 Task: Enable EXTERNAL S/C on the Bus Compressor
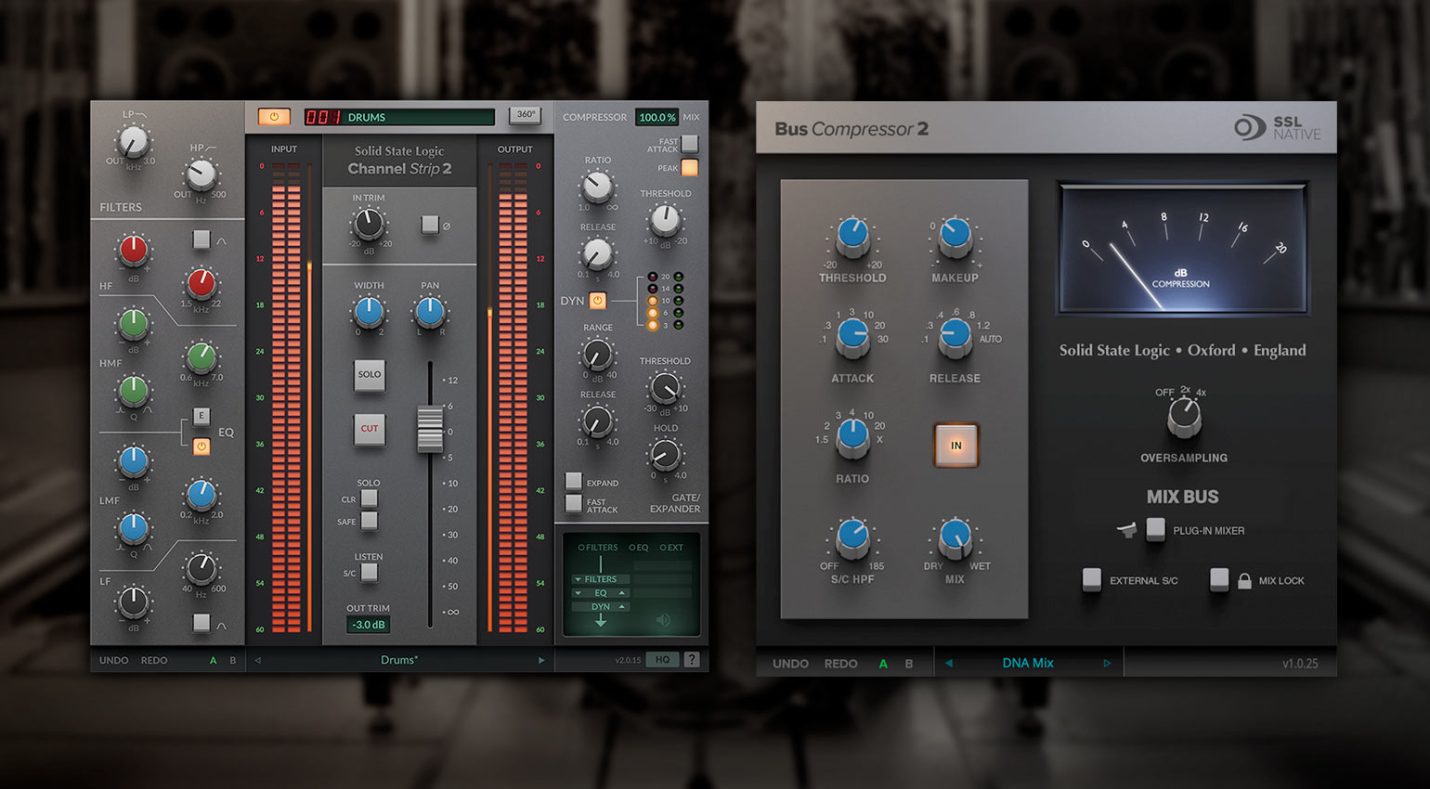coord(1093,580)
